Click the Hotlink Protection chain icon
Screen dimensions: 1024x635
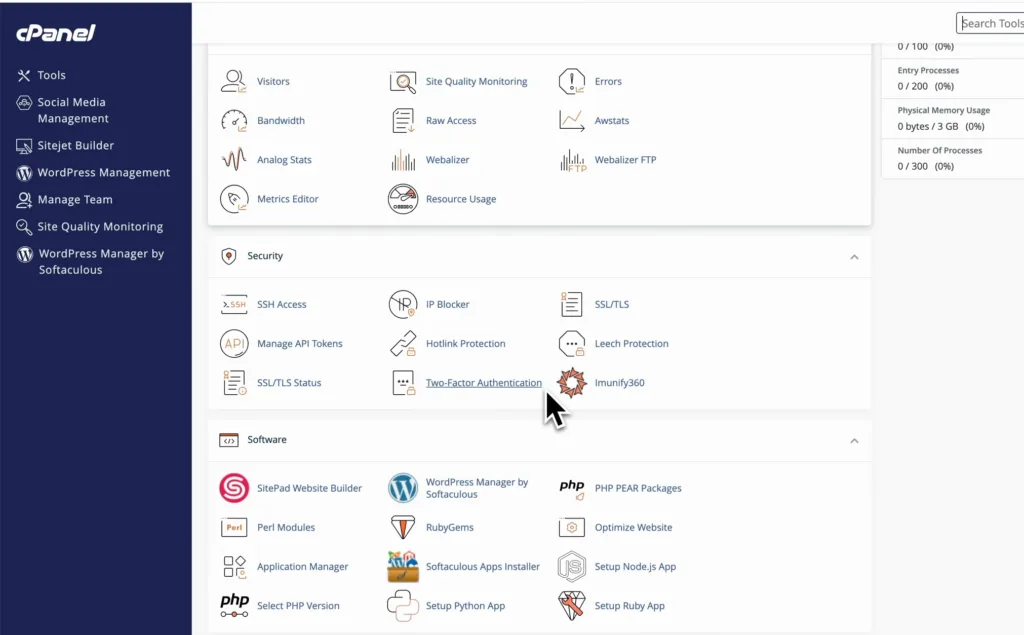coord(403,344)
